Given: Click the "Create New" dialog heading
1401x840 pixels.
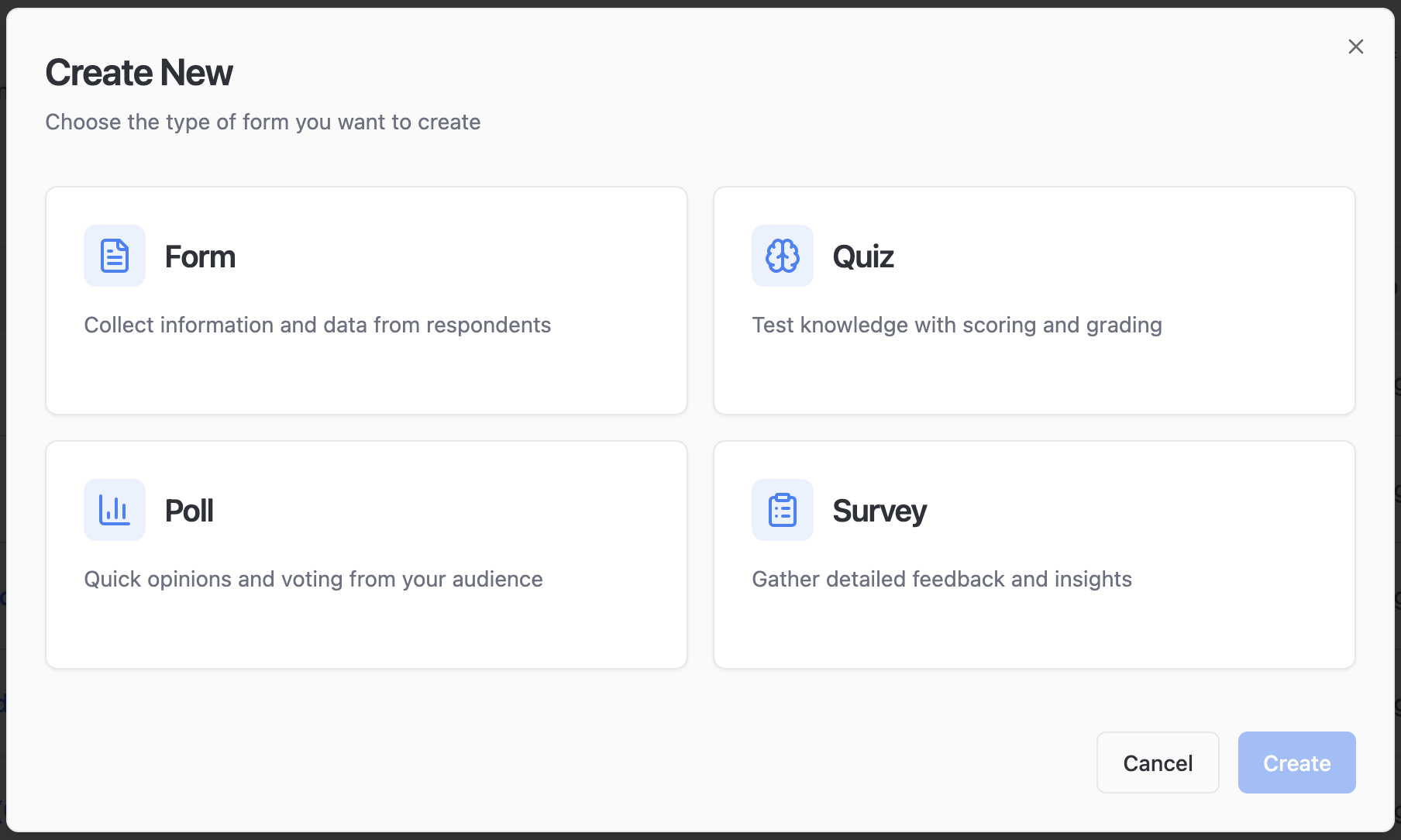Looking at the screenshot, I should tap(139, 73).
